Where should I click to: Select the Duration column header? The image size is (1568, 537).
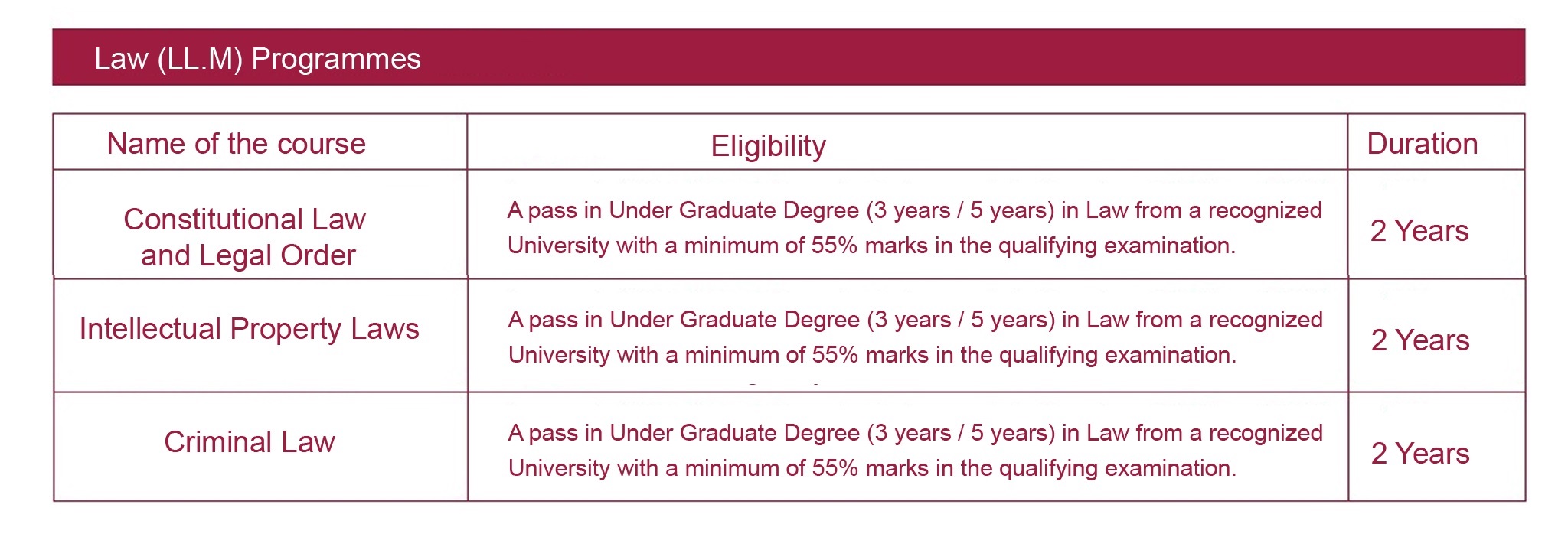tap(1423, 144)
